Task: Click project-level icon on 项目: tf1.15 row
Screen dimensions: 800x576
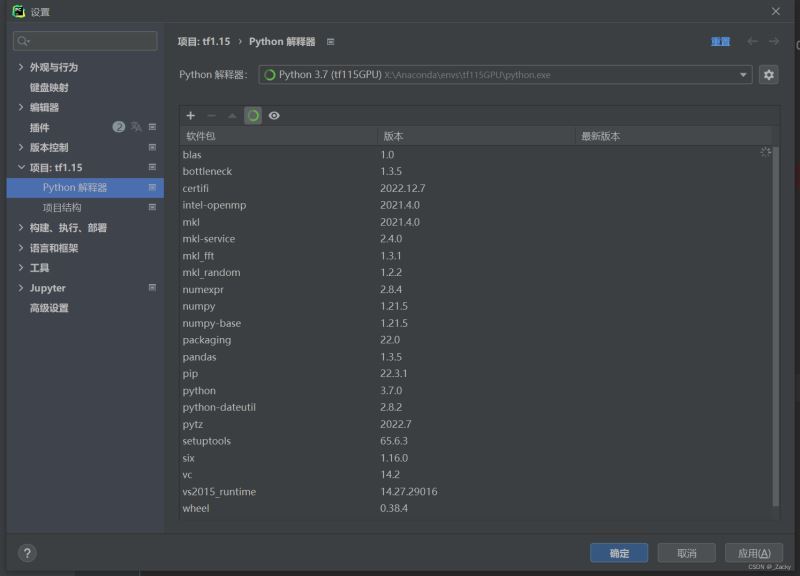Action: coord(152,167)
